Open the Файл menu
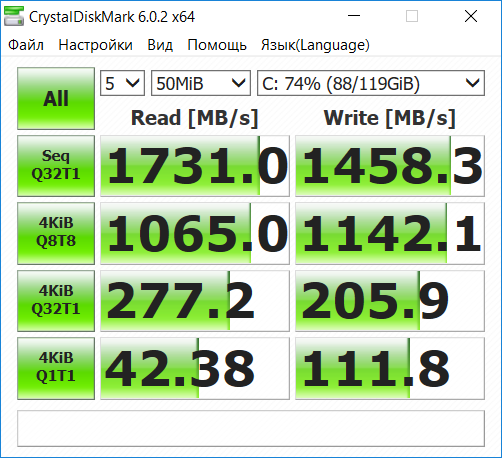The image size is (502, 458). (x=26, y=45)
